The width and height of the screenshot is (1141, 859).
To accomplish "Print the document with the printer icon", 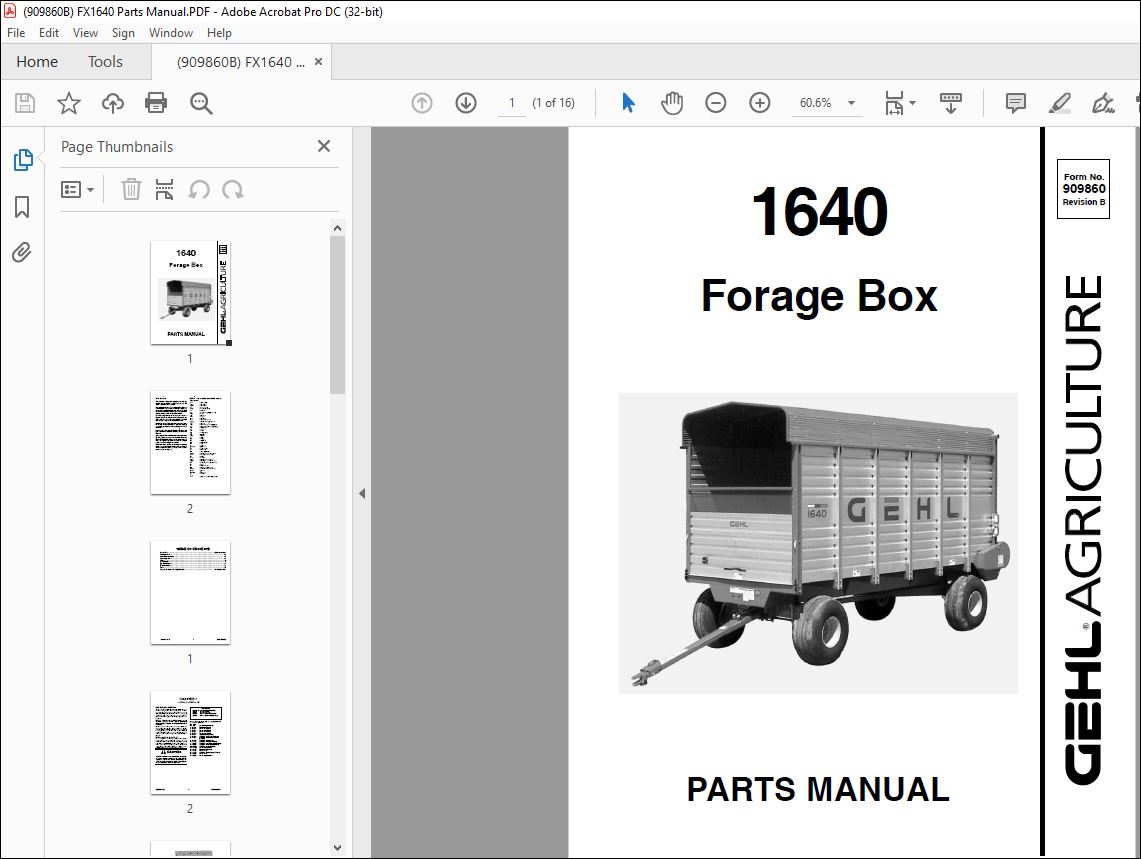I will 156,103.
